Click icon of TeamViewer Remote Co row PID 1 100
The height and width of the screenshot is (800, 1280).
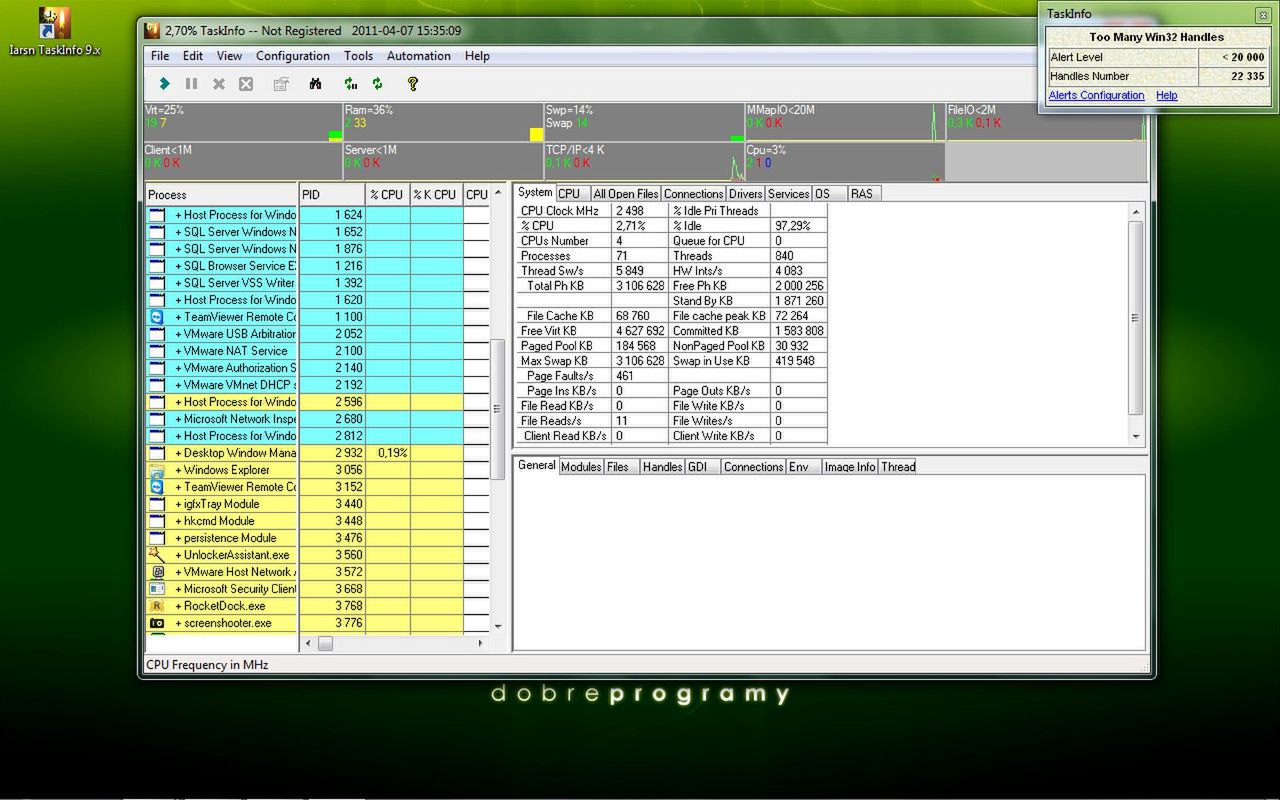[156, 317]
